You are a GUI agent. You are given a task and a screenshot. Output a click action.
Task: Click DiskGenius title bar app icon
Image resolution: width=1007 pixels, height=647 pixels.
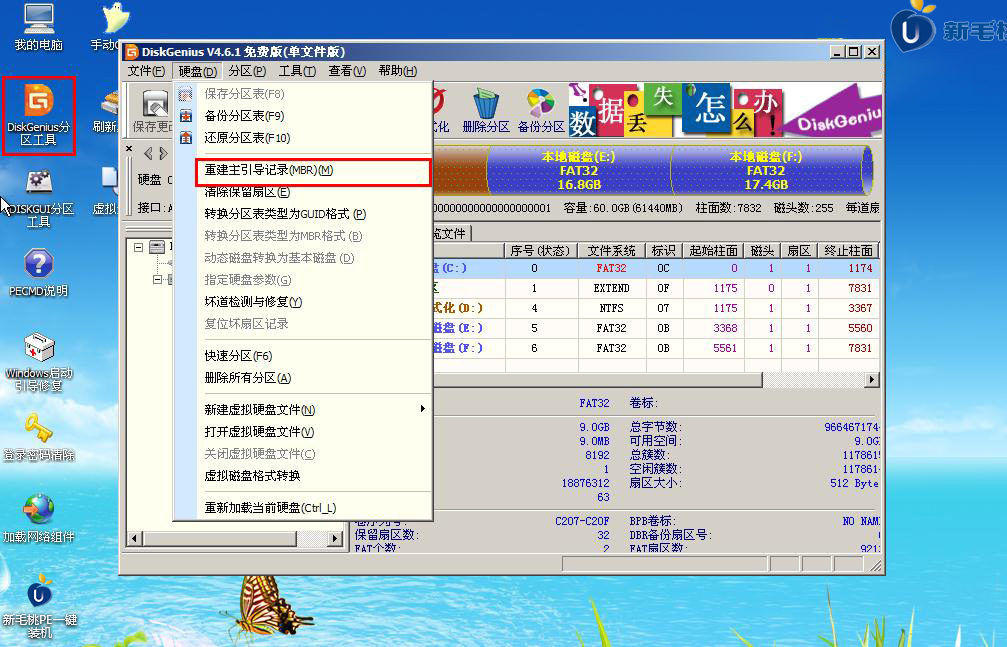(132, 52)
